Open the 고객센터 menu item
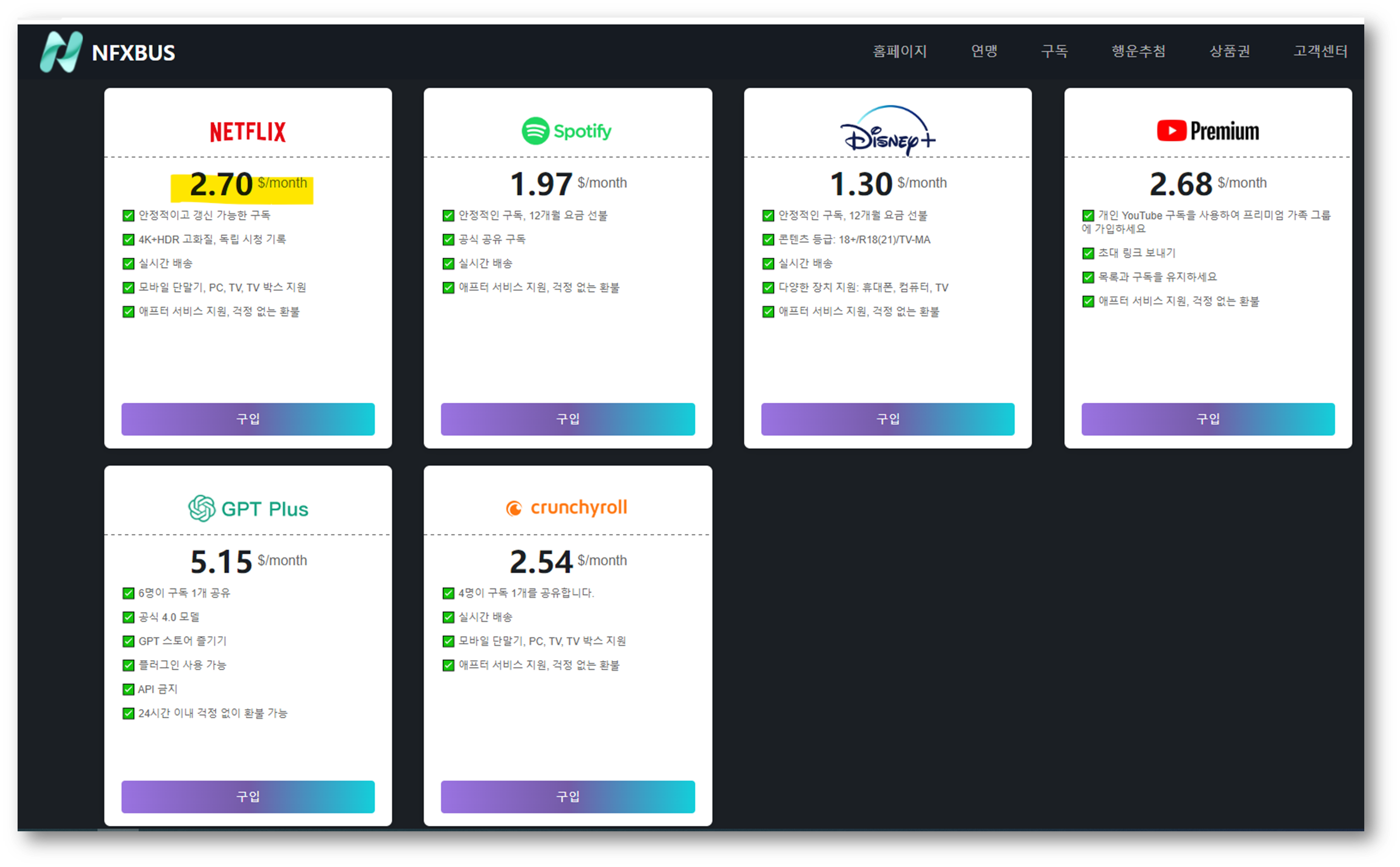 coord(1320,52)
